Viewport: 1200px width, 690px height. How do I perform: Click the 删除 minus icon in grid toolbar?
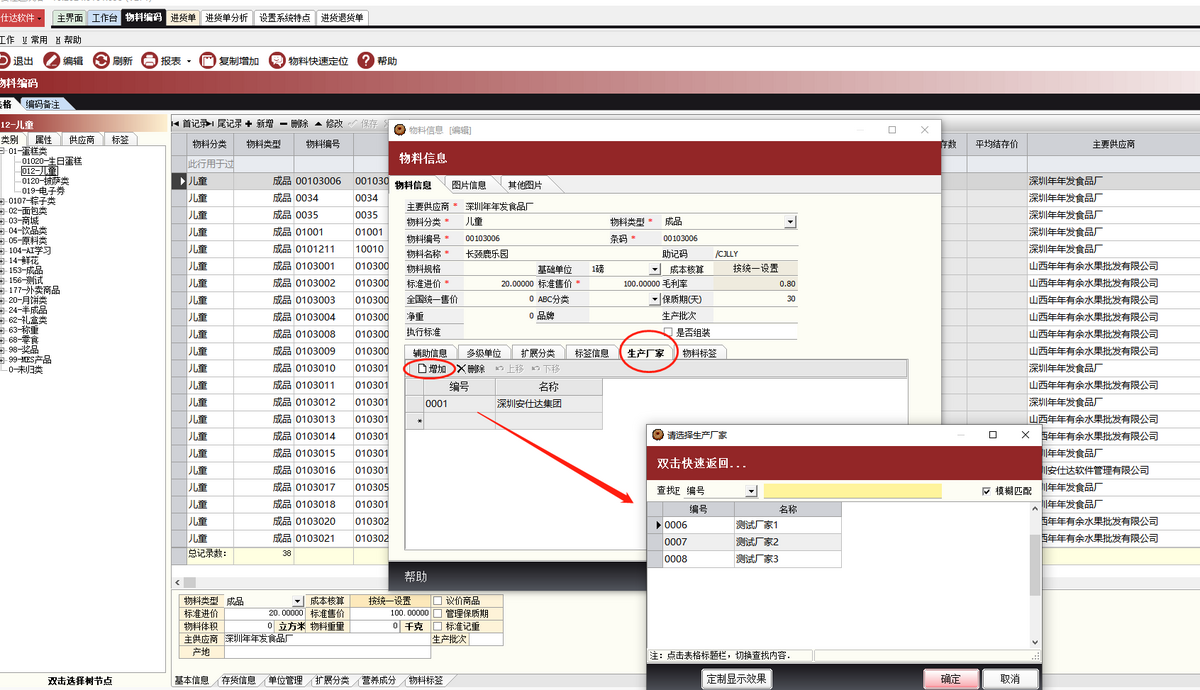pyautogui.click(x=284, y=124)
